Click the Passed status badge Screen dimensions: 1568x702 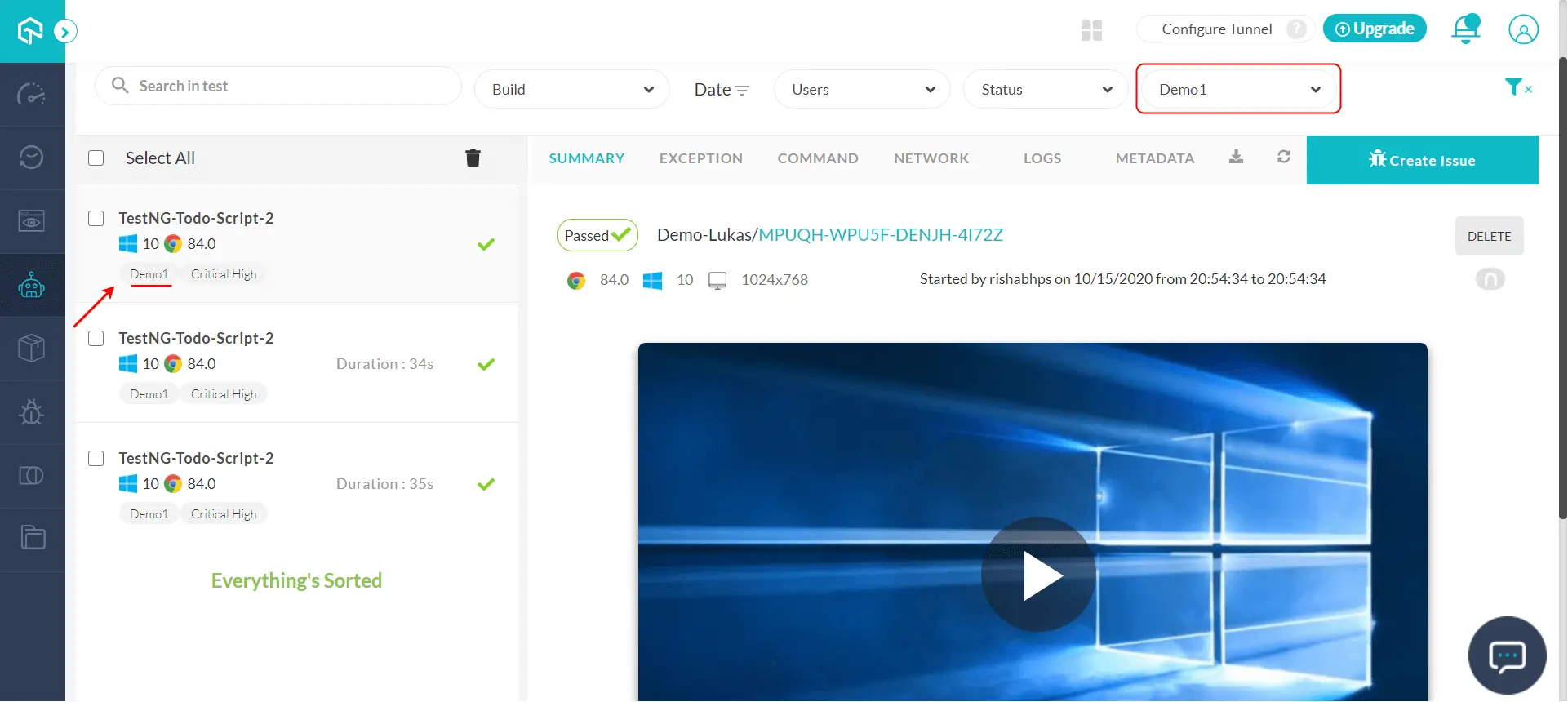coord(597,235)
